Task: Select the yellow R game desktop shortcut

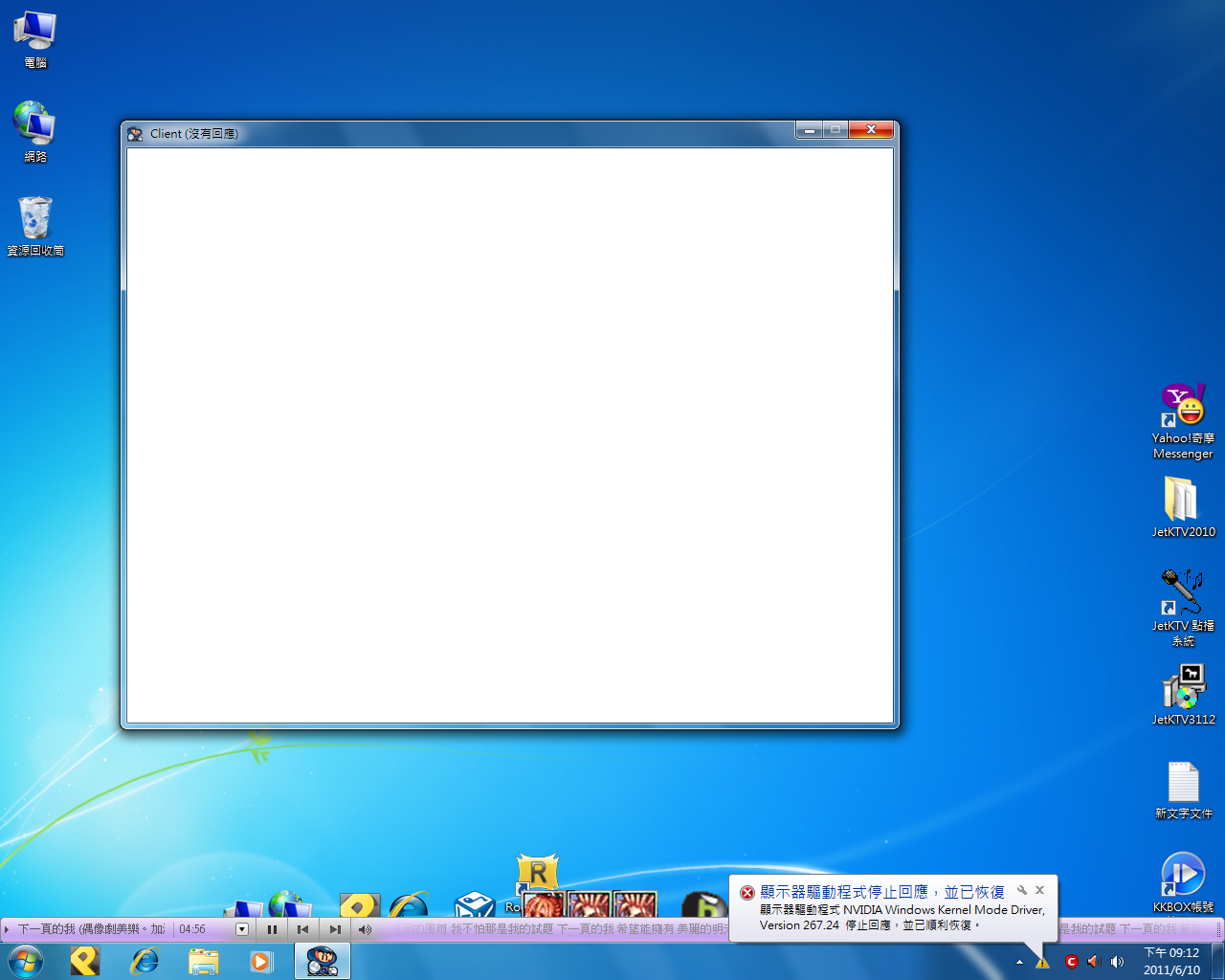Action: [538, 873]
